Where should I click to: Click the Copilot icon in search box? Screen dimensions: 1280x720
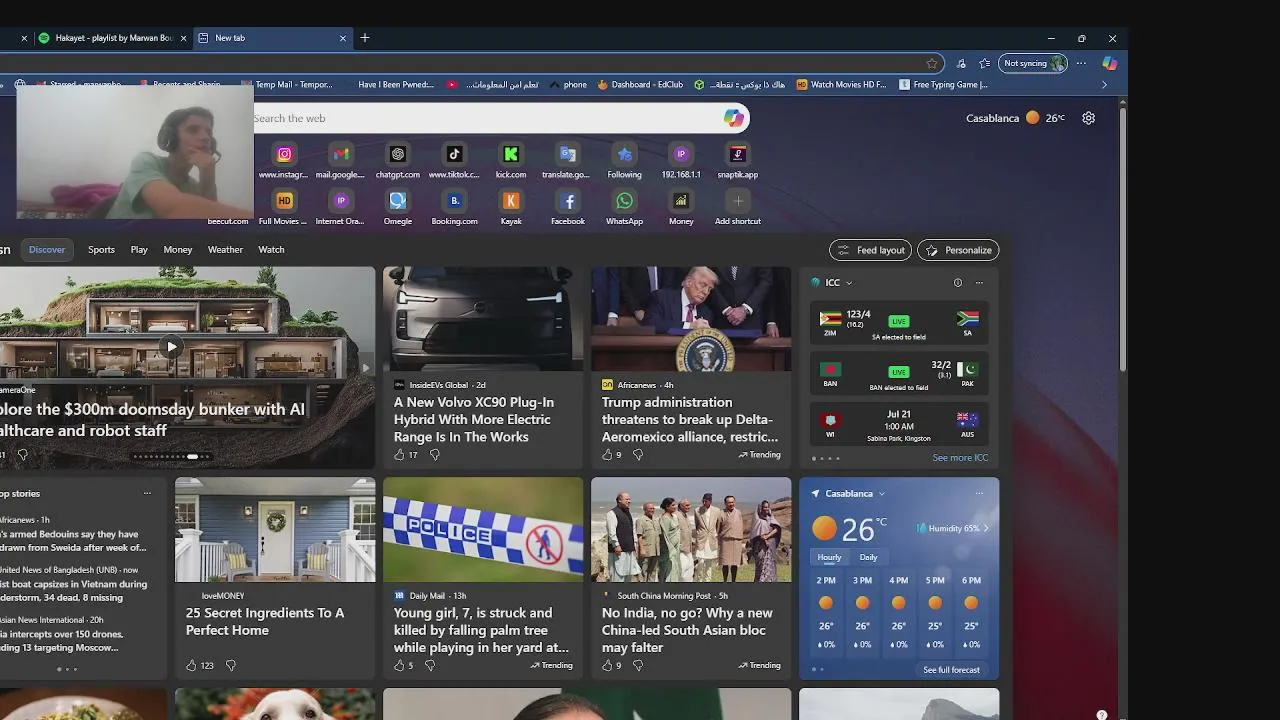pos(734,118)
